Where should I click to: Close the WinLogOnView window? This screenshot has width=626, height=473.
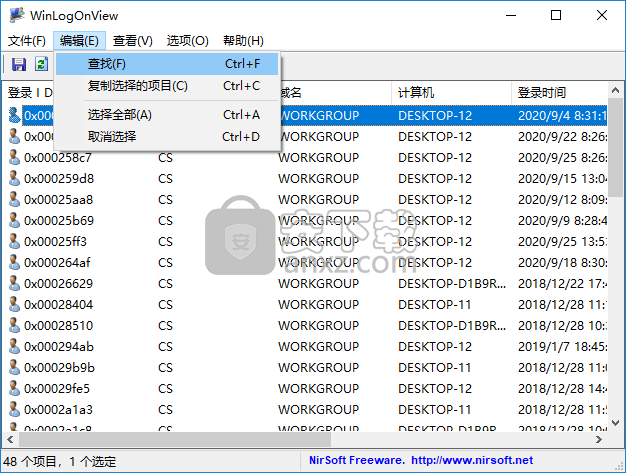pos(602,15)
